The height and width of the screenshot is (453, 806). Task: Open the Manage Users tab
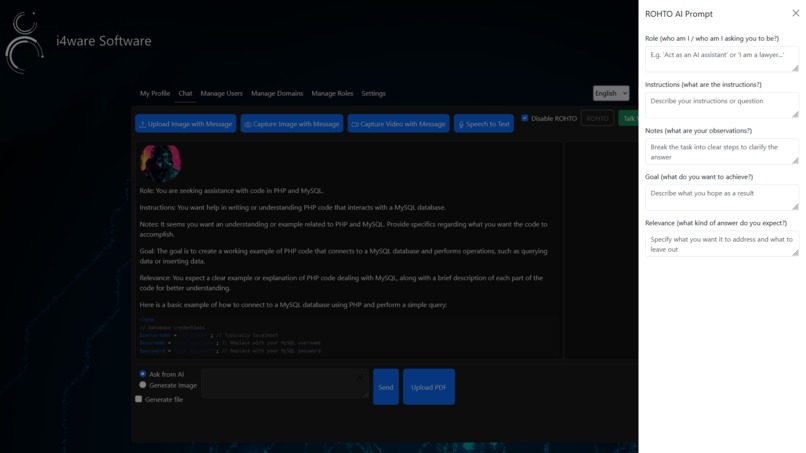tap(222, 94)
